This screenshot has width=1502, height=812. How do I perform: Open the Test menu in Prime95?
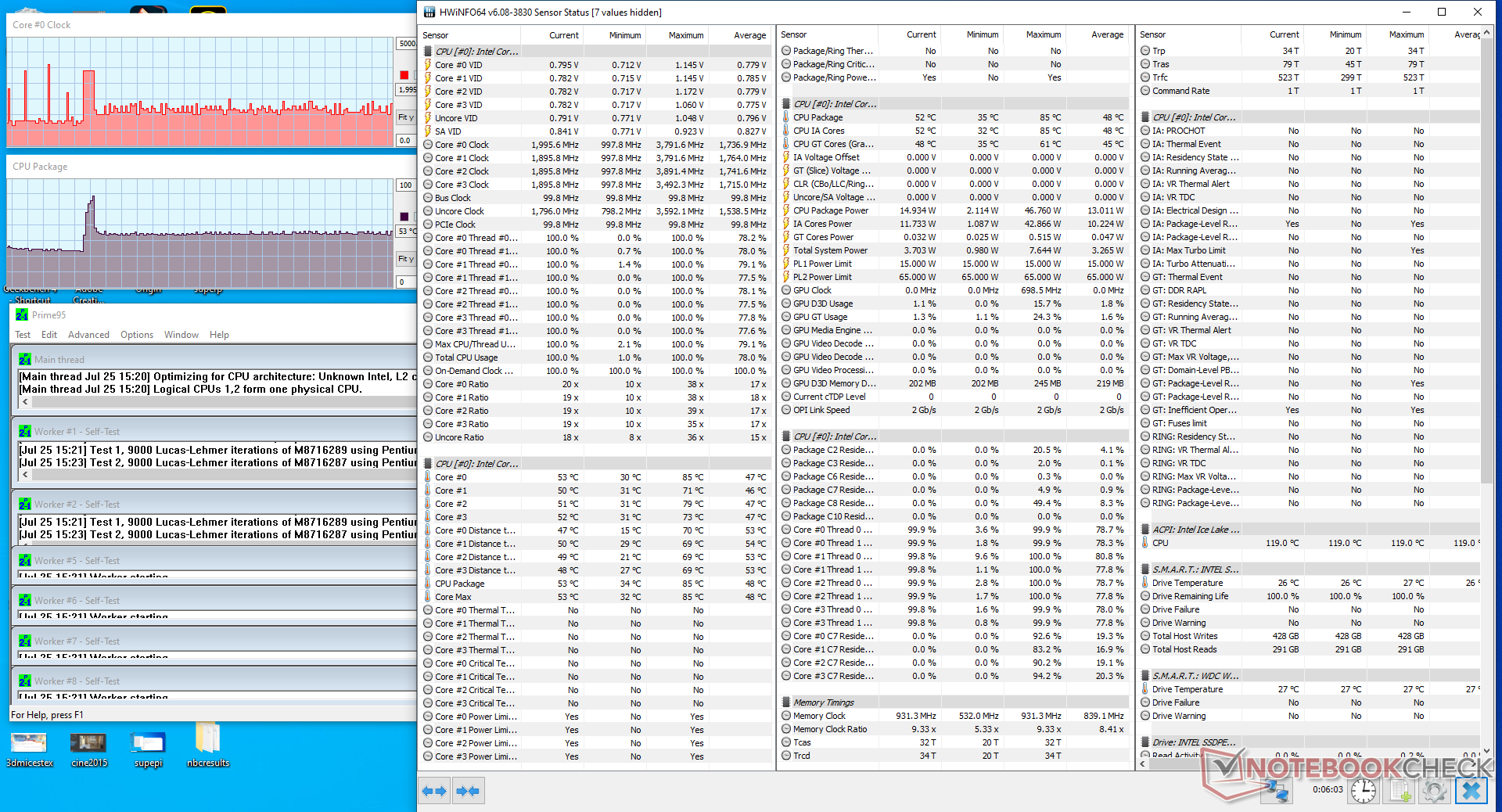point(23,335)
